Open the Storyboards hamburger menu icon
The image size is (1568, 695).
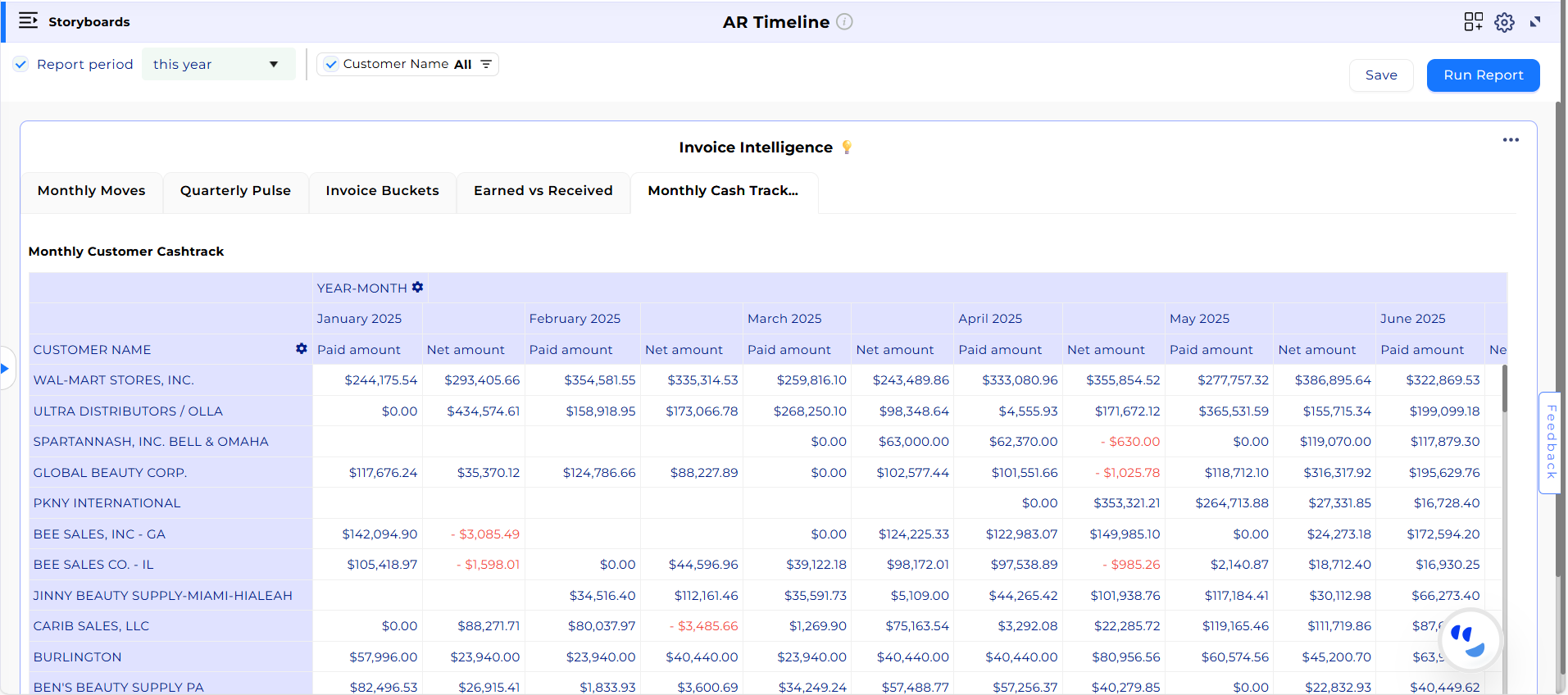pos(28,21)
